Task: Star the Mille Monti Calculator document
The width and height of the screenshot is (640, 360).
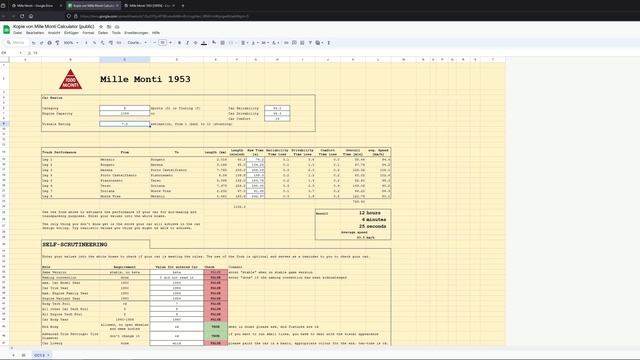Action: pyautogui.click(x=101, y=27)
